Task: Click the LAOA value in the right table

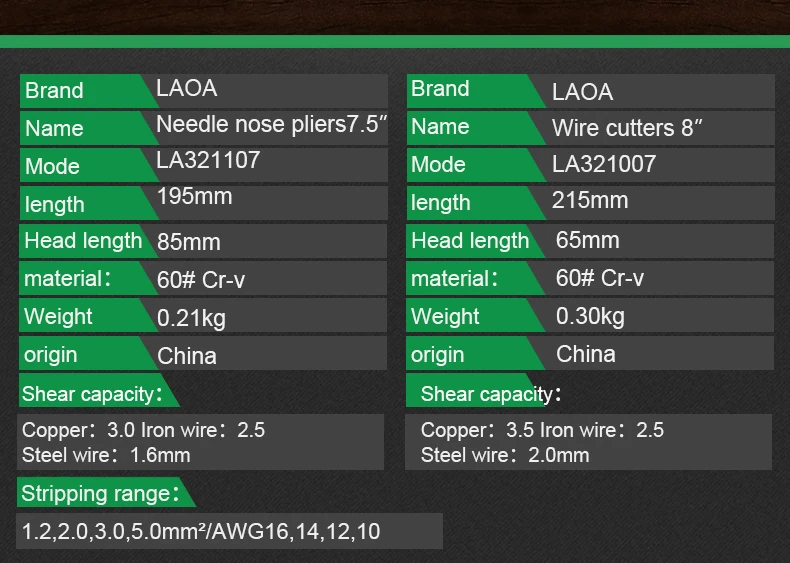Action: [x=582, y=92]
